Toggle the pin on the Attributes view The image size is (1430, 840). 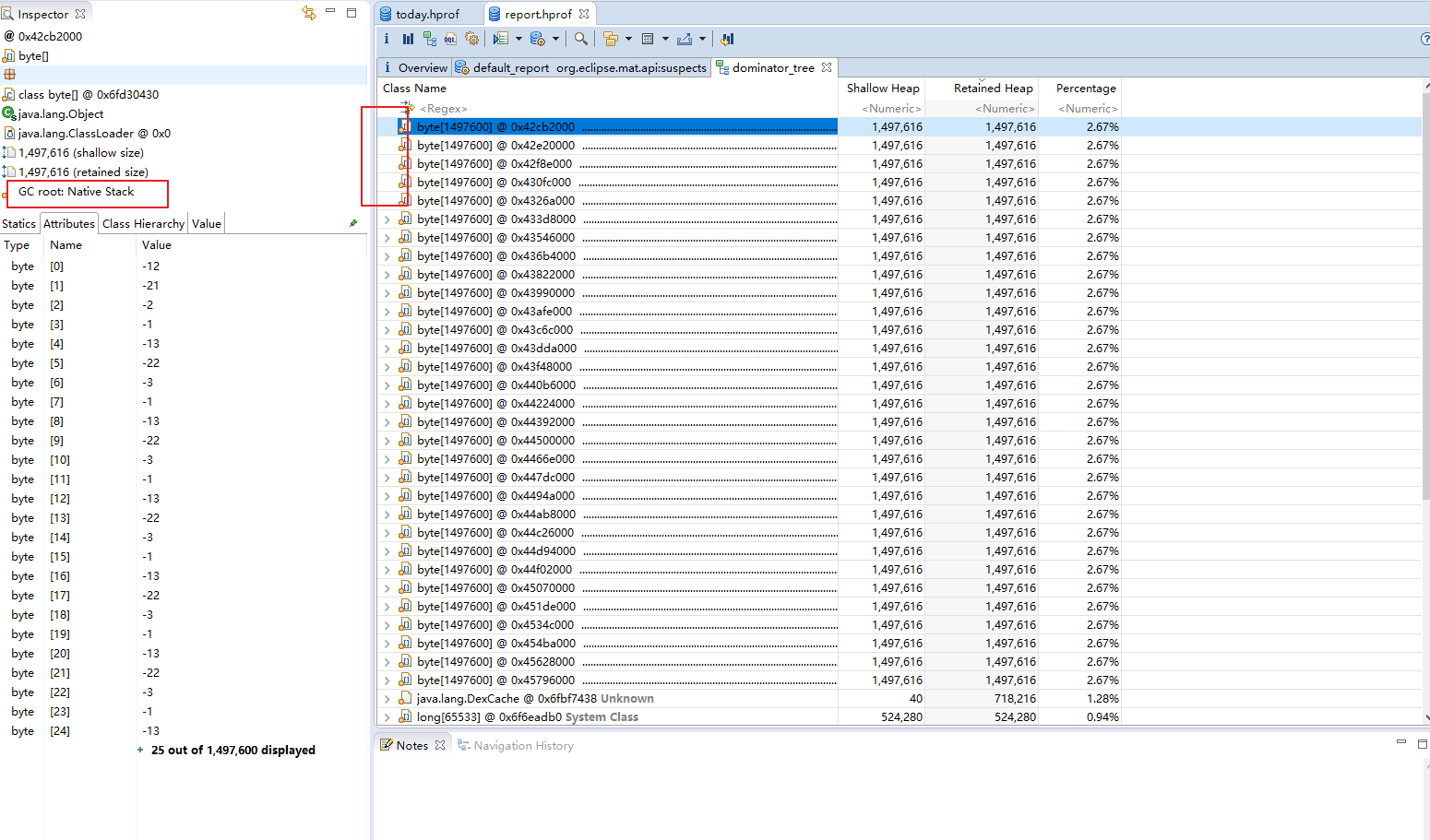tap(353, 222)
